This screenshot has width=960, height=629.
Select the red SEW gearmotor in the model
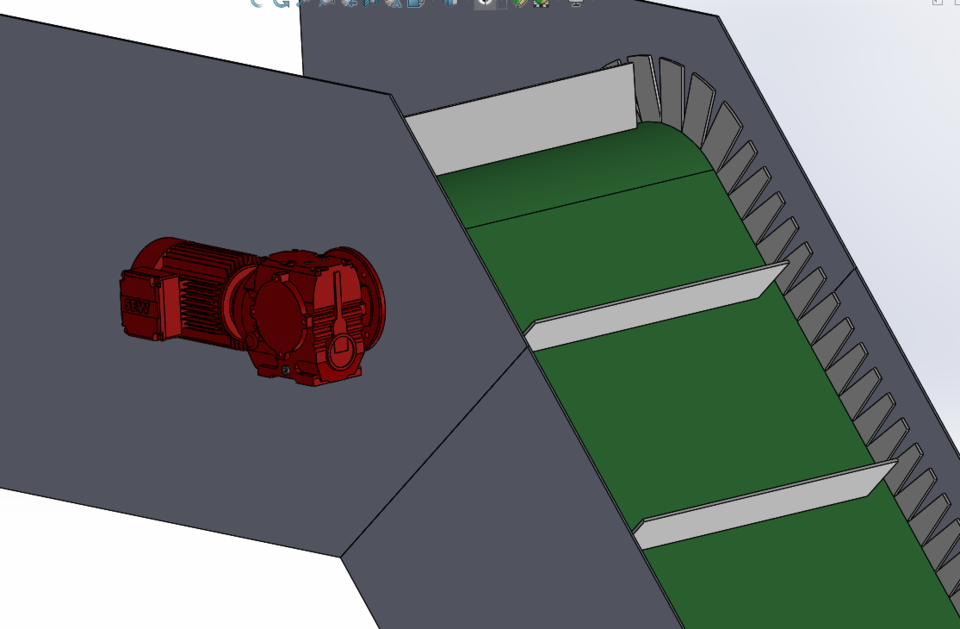255,310
